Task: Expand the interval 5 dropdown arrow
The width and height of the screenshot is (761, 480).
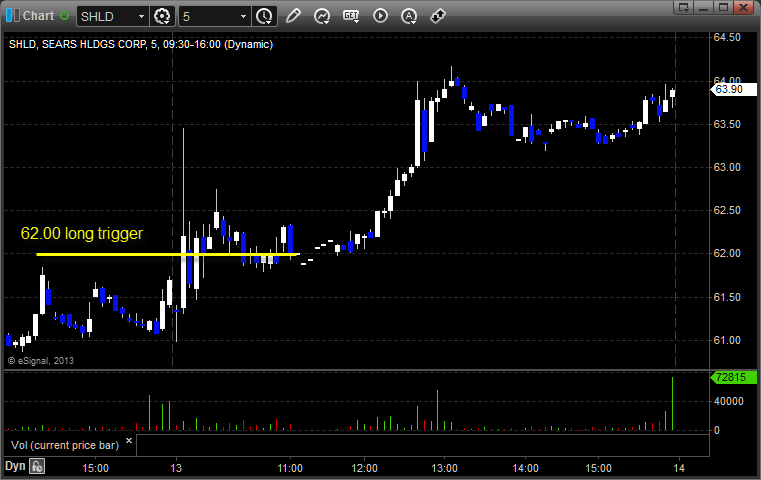Action: [244, 17]
